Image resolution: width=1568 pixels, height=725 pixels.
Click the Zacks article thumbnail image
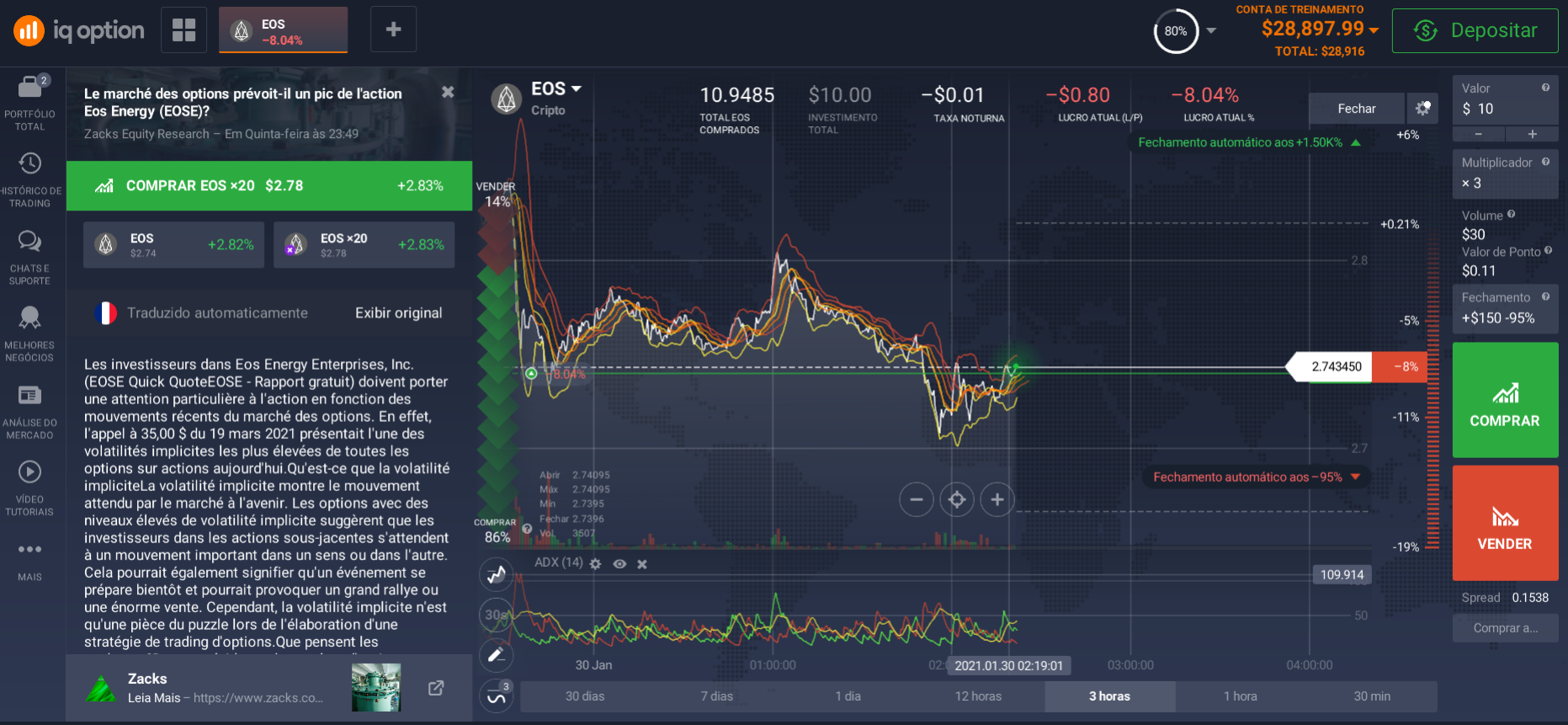point(375,687)
